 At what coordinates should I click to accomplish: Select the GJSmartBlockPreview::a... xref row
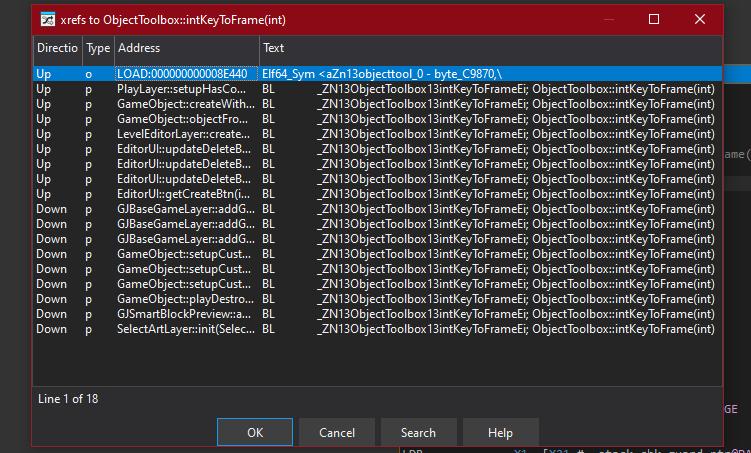pyautogui.click(x=378, y=314)
